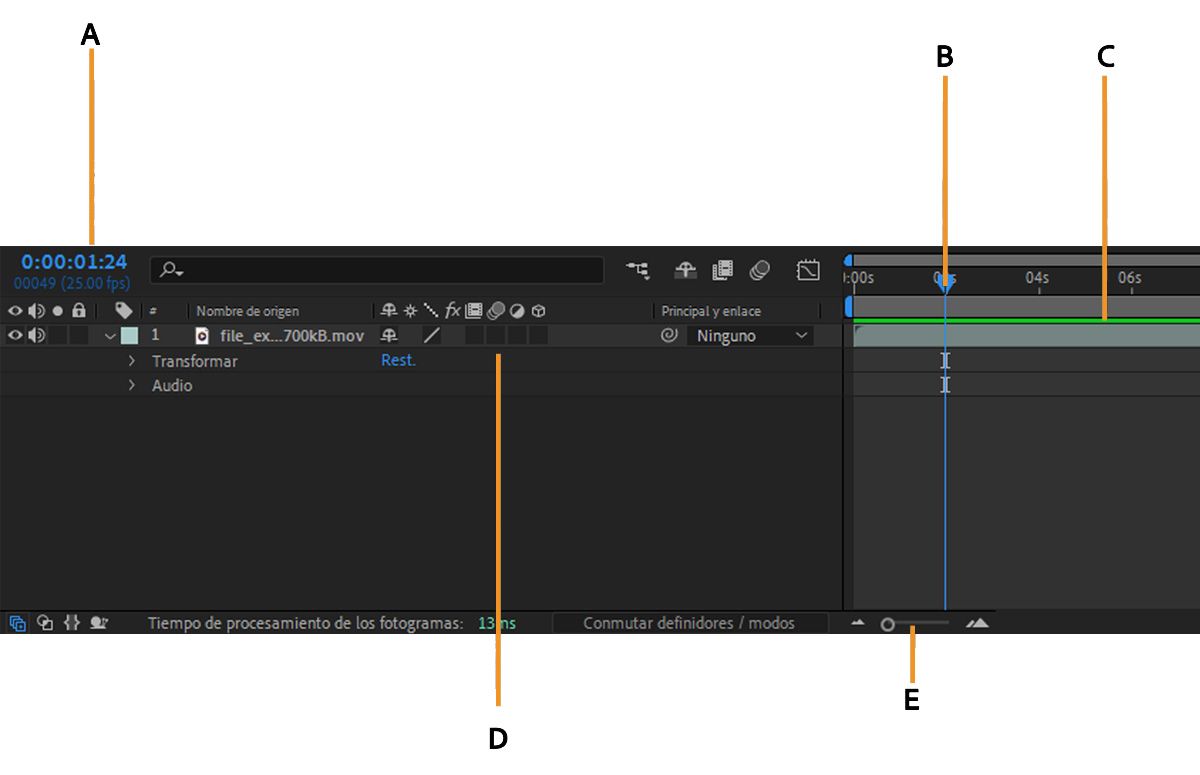Click the adjustment layer half-circle header icon

coord(517,311)
